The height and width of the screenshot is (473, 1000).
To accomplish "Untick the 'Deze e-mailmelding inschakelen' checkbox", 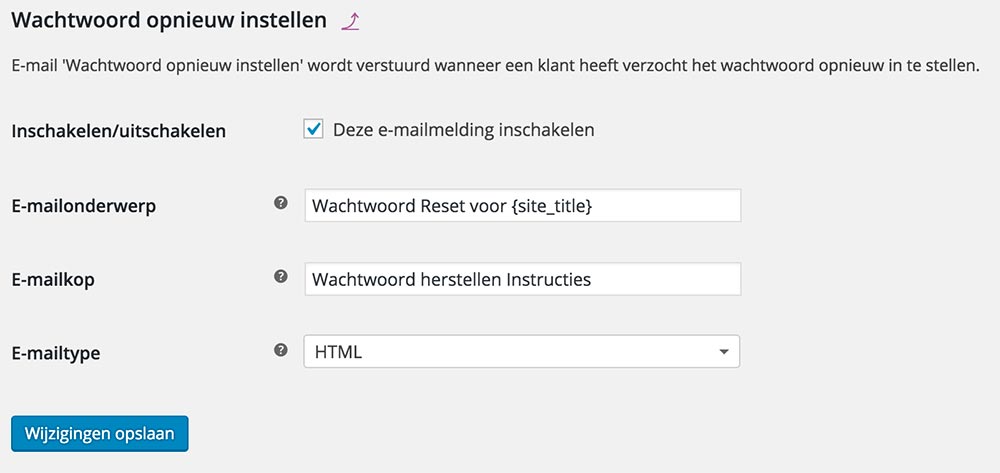I will pos(314,130).
